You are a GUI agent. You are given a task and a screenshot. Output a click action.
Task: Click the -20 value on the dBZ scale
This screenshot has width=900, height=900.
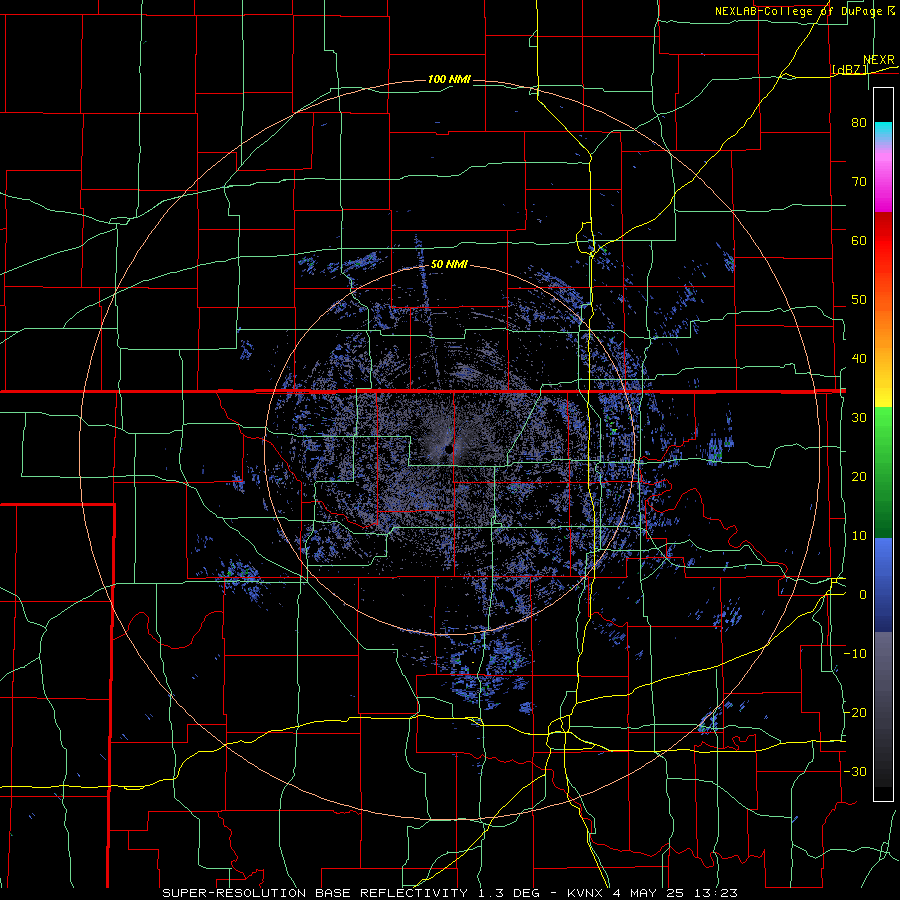[855, 712]
